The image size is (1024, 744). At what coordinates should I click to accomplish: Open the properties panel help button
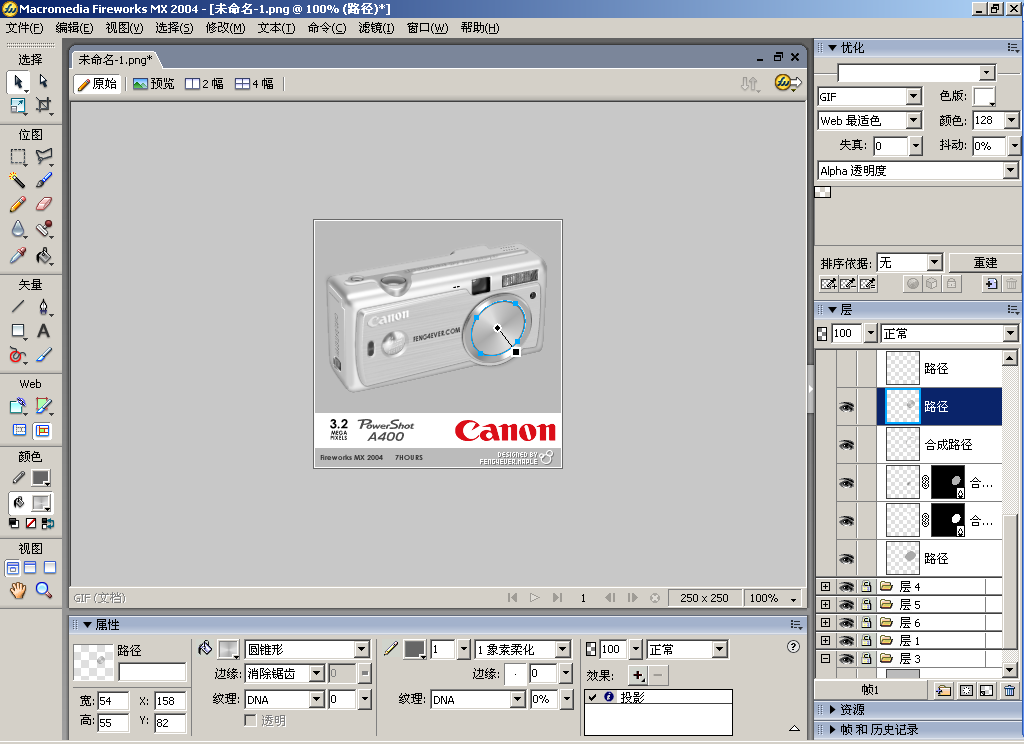coord(793,647)
